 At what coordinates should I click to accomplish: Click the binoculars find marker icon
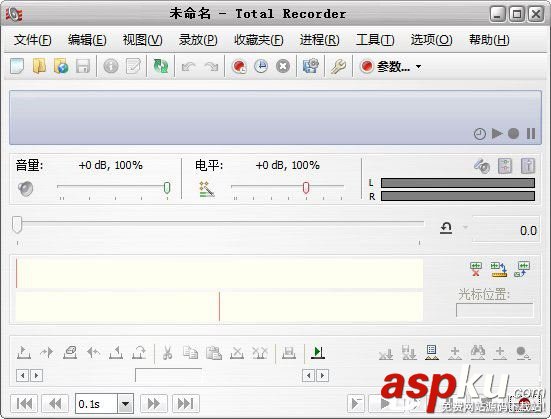point(478,353)
